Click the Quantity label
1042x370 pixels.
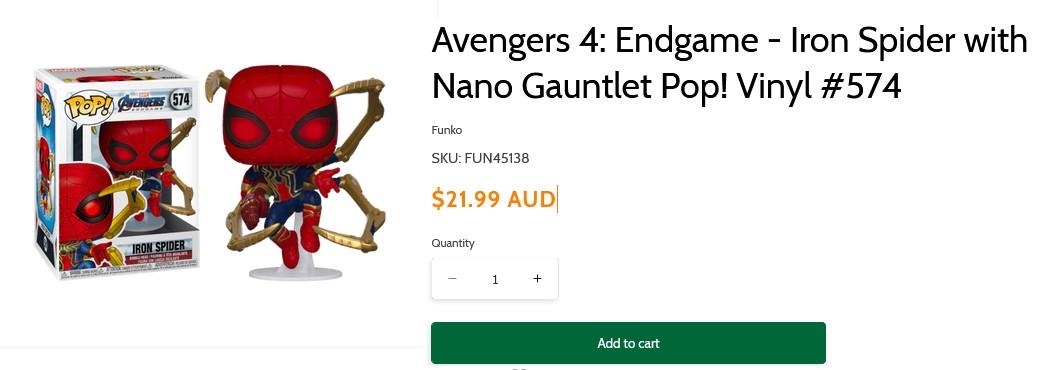point(453,243)
